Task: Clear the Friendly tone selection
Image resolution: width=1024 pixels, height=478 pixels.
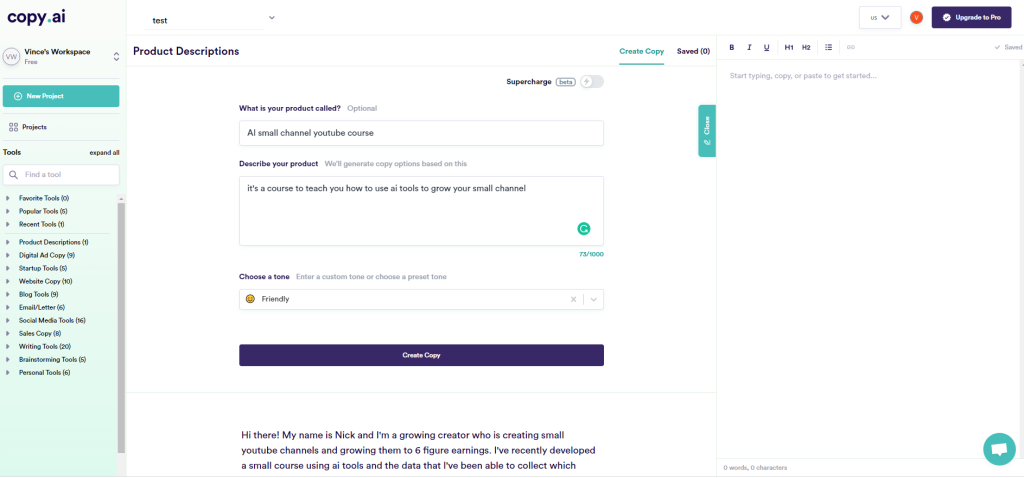Action: click(573, 299)
